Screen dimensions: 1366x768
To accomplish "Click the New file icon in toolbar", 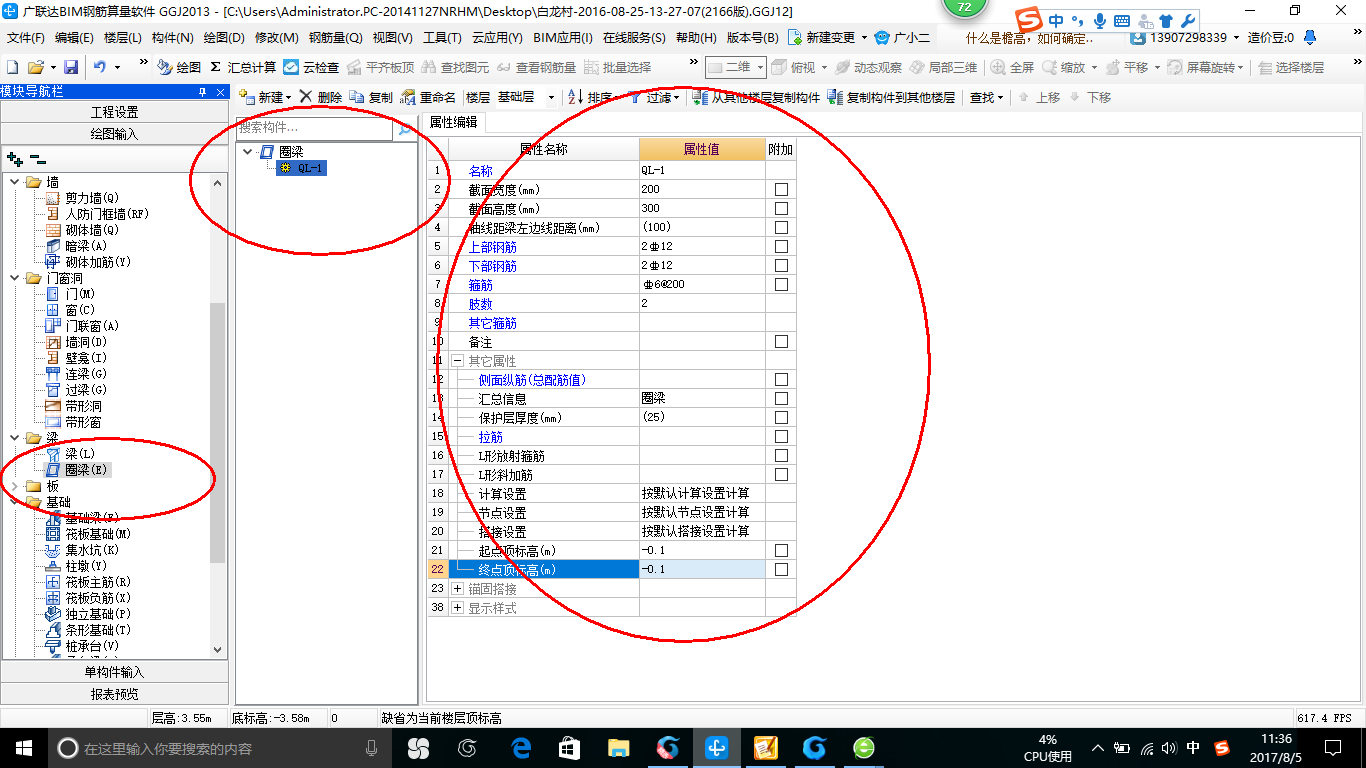I will [x=12, y=67].
